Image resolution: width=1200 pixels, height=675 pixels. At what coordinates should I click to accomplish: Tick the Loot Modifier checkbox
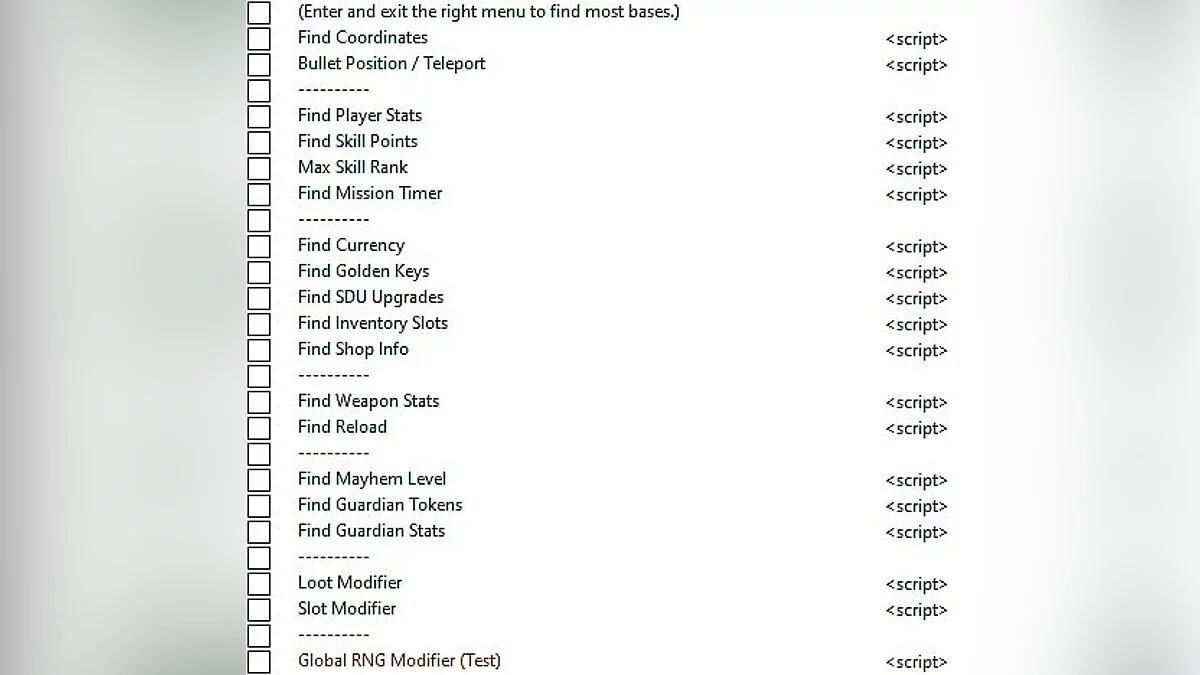pyautogui.click(x=259, y=585)
